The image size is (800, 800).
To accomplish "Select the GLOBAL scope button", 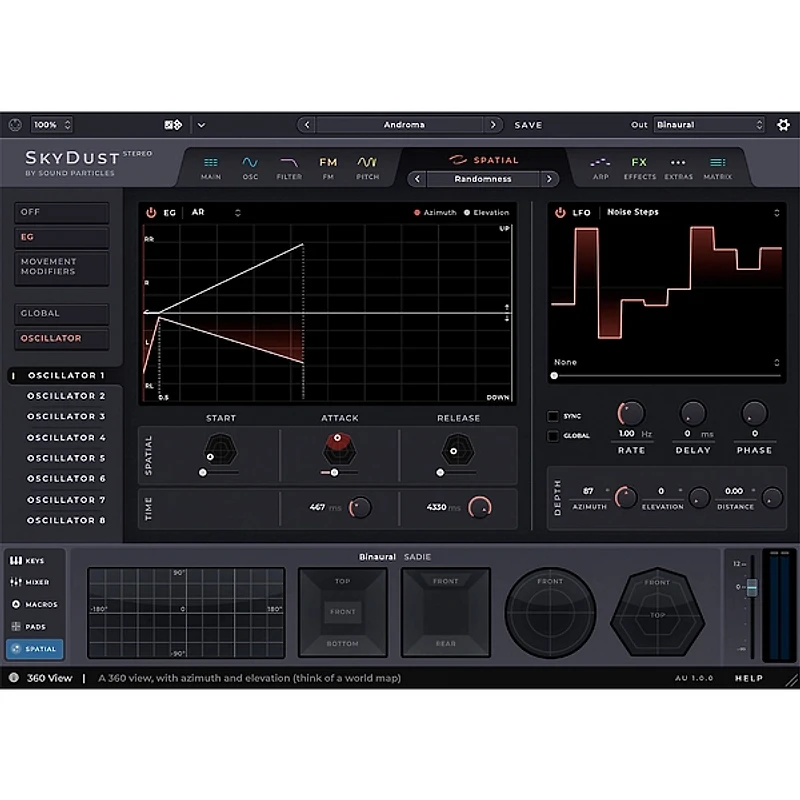I will (62, 313).
